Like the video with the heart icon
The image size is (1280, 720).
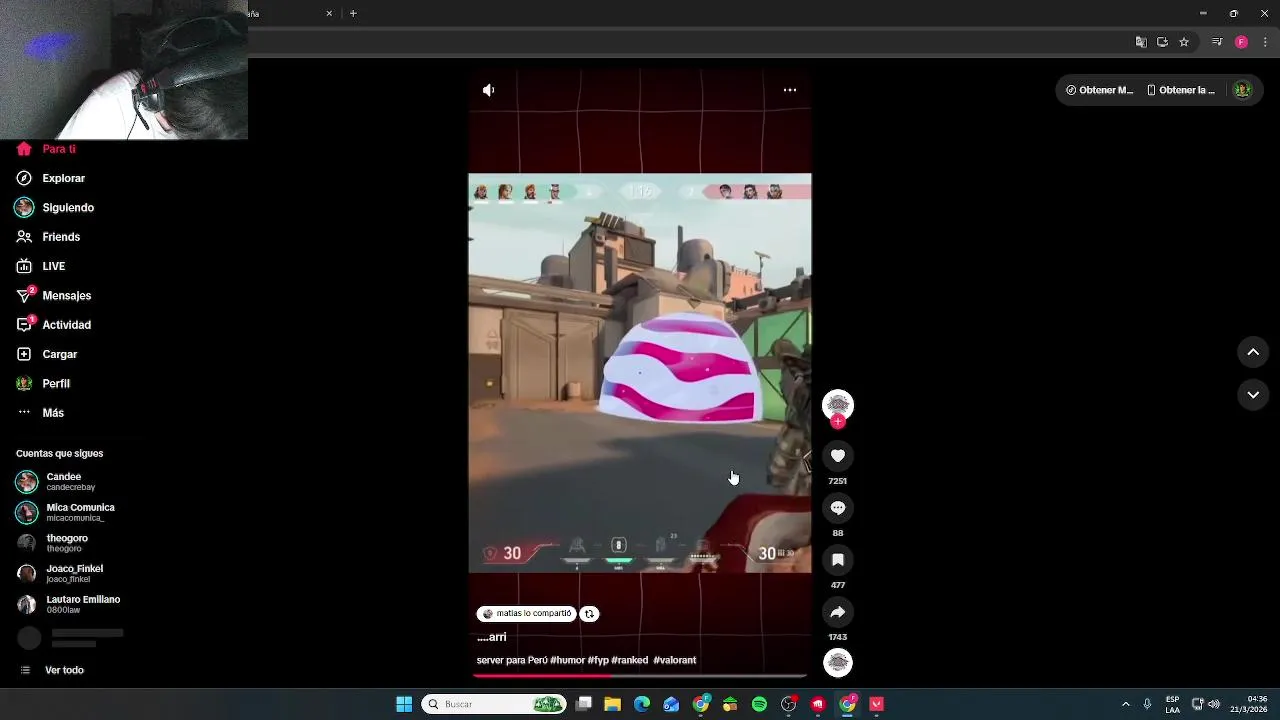[838, 456]
